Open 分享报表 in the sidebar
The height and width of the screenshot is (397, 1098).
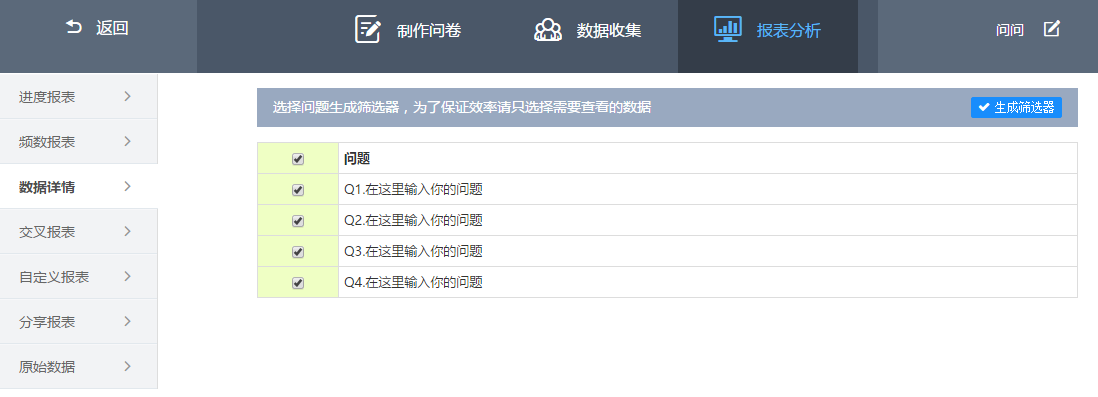coord(78,321)
